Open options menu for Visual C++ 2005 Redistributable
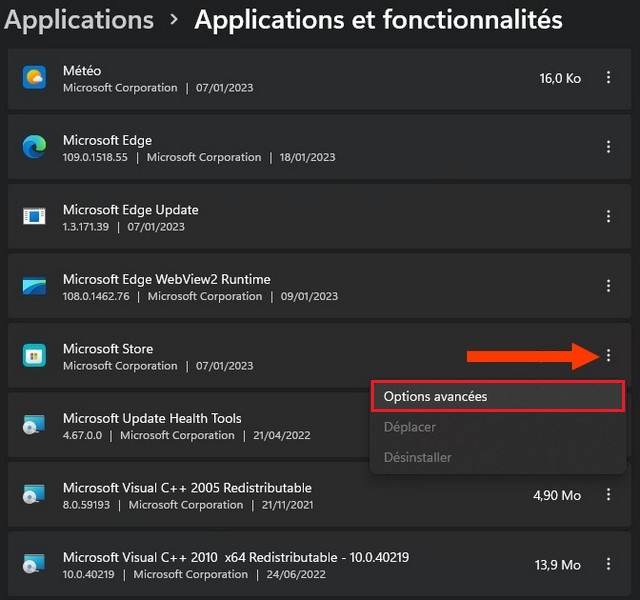 click(x=608, y=495)
